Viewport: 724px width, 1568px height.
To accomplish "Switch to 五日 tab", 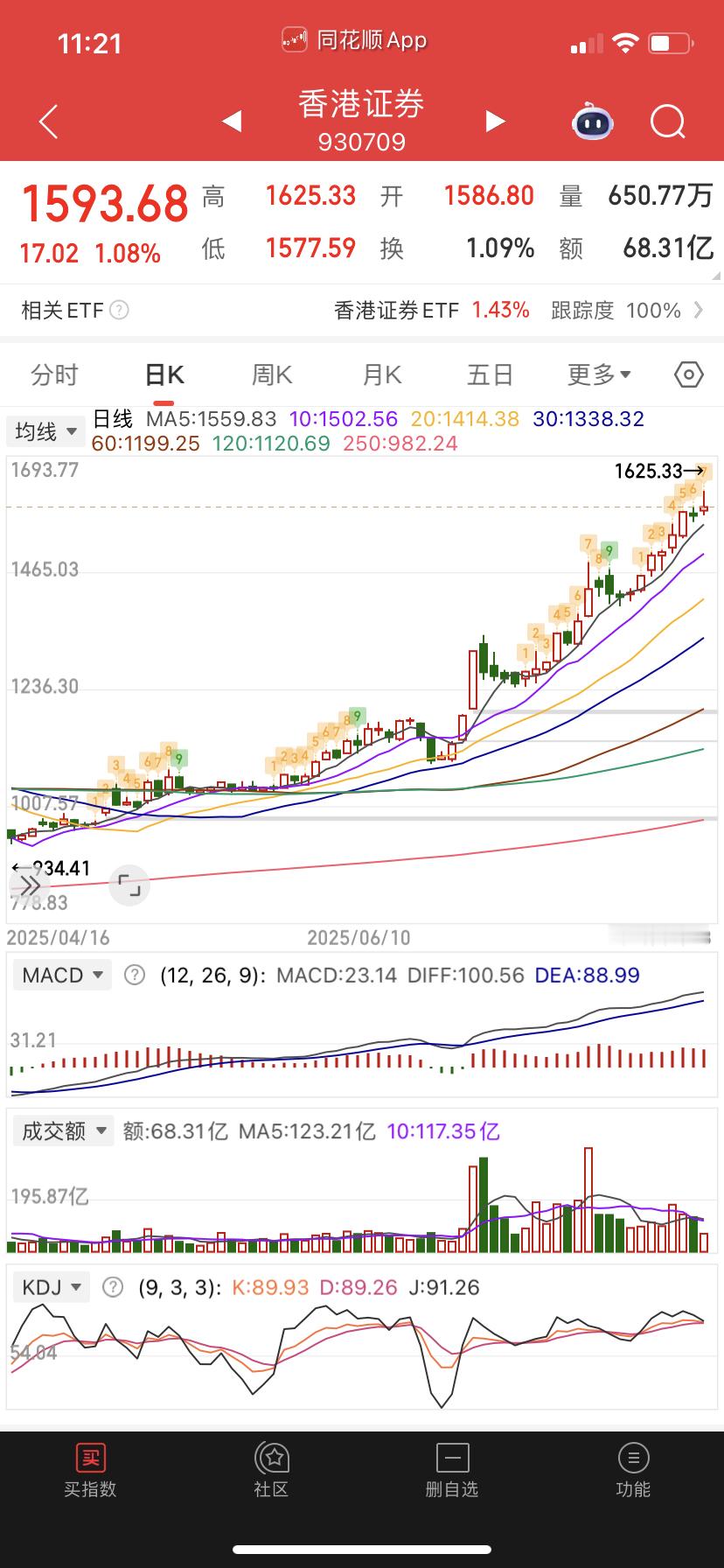I will [x=490, y=375].
